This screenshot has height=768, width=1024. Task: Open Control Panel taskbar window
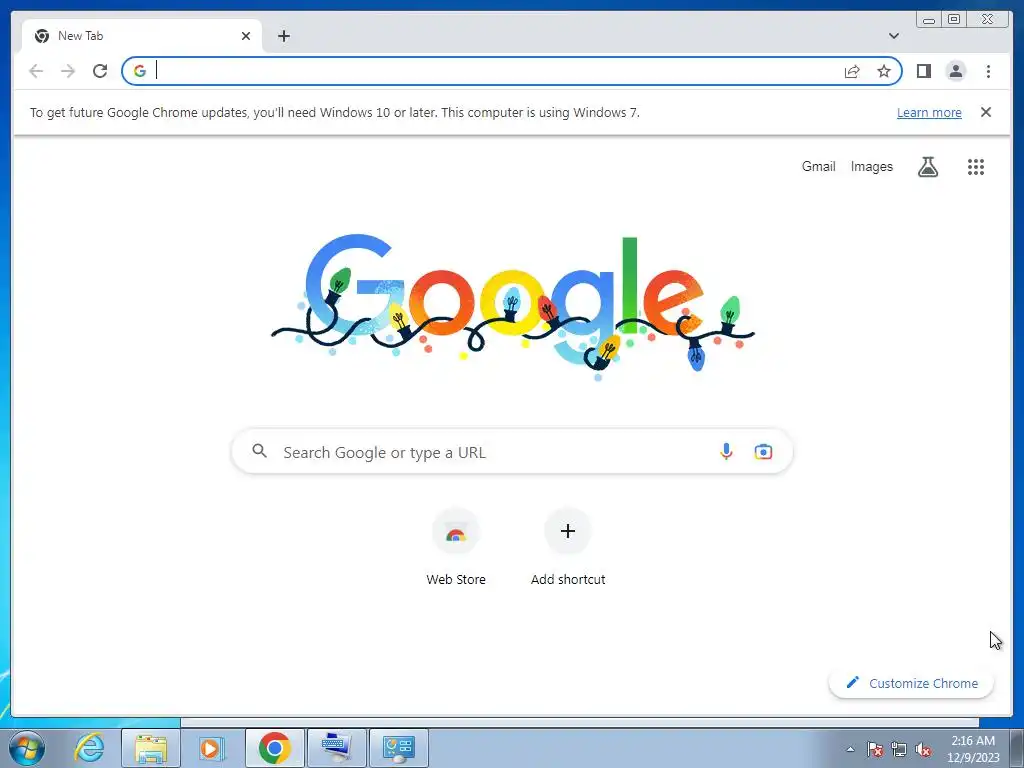click(x=398, y=748)
